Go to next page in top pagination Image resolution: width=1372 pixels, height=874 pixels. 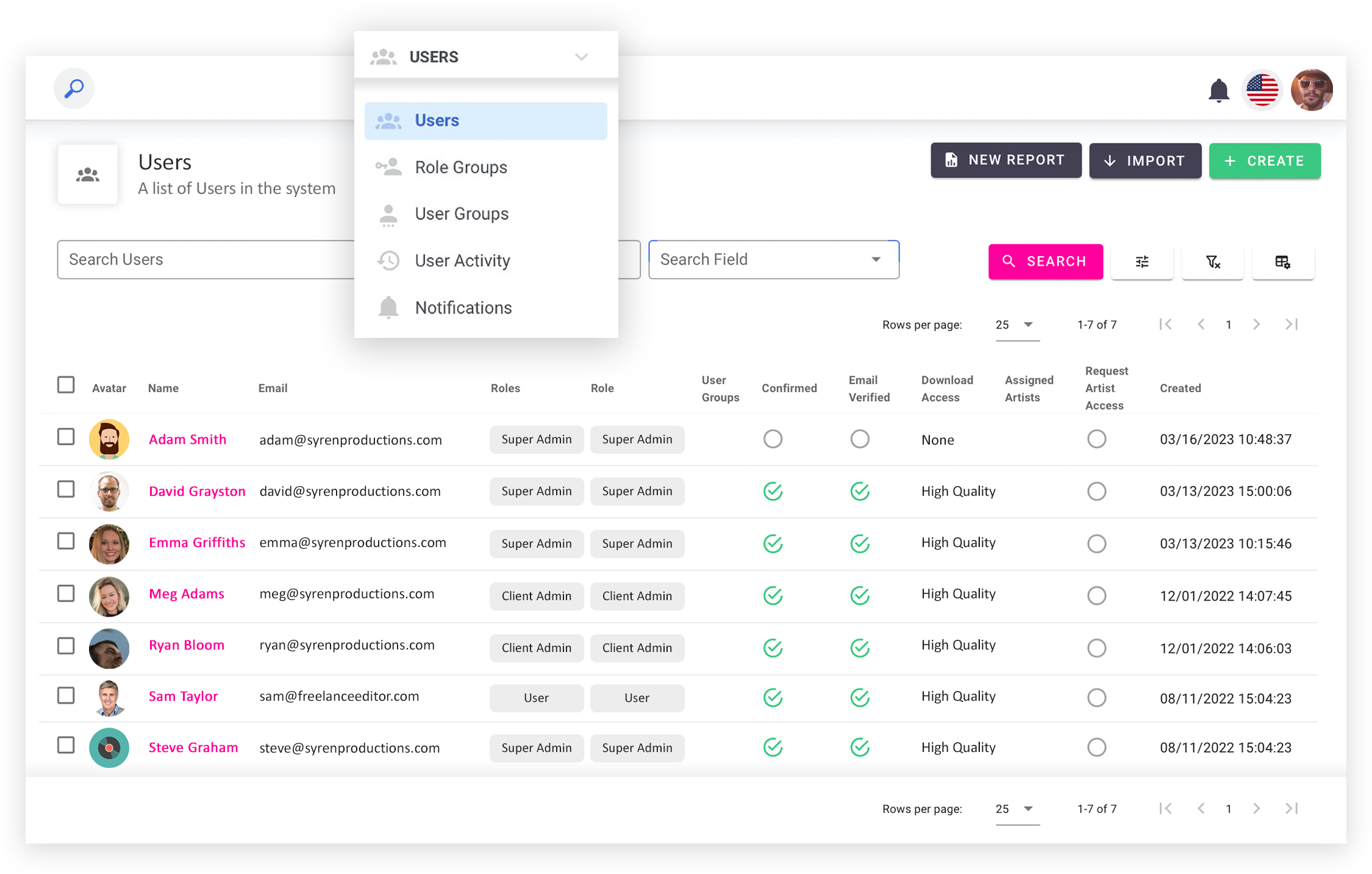(x=1256, y=324)
